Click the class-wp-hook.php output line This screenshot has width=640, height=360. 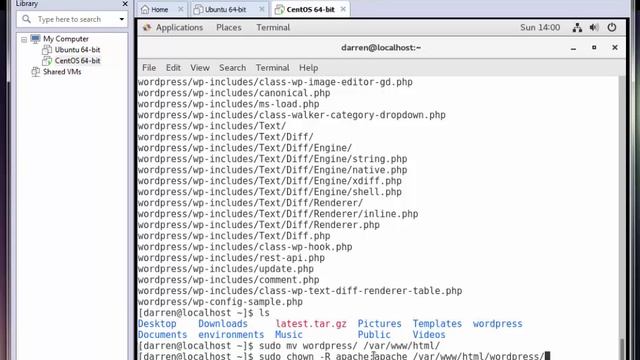(245, 247)
